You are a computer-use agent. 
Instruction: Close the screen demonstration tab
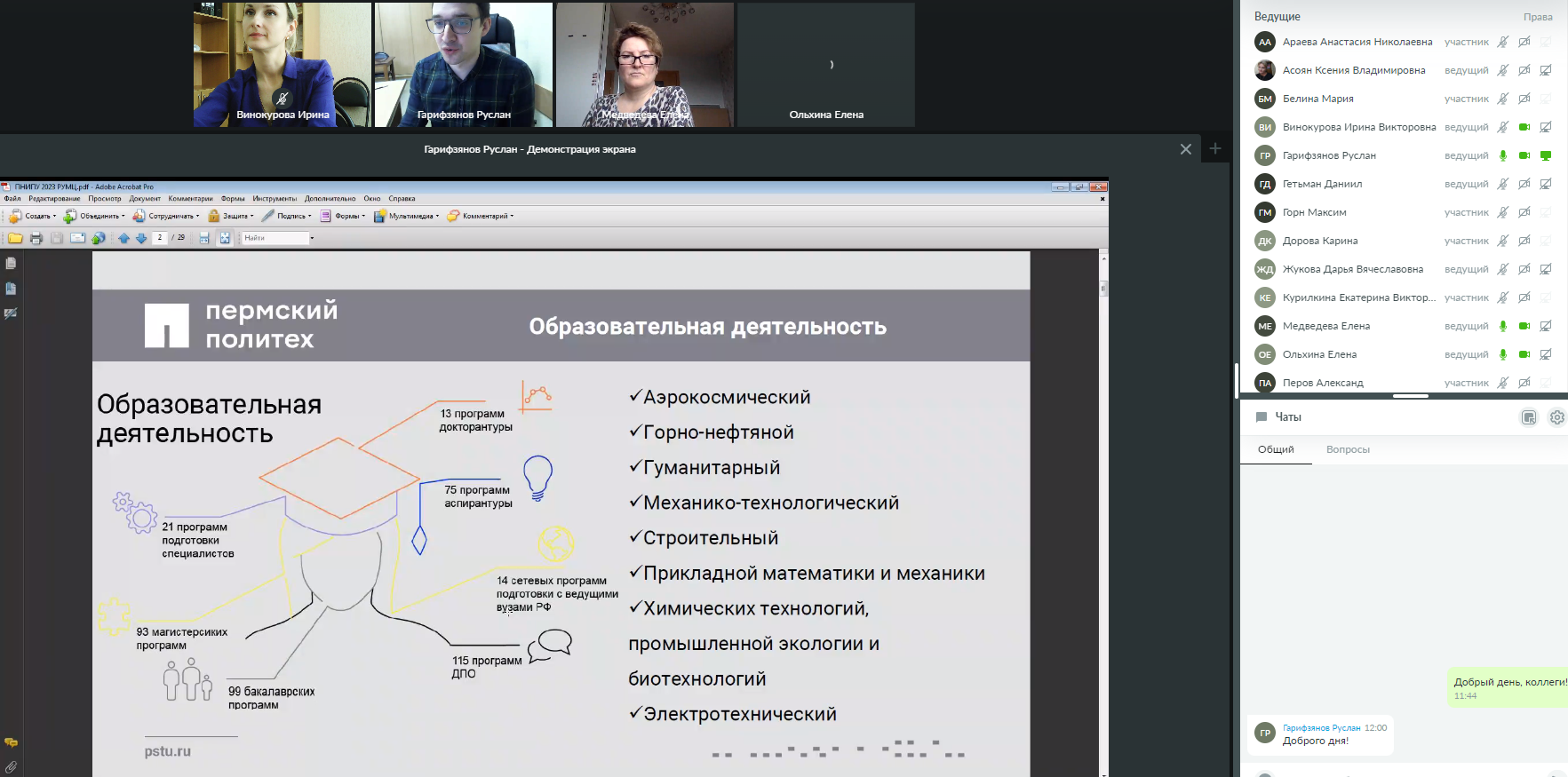click(1185, 149)
